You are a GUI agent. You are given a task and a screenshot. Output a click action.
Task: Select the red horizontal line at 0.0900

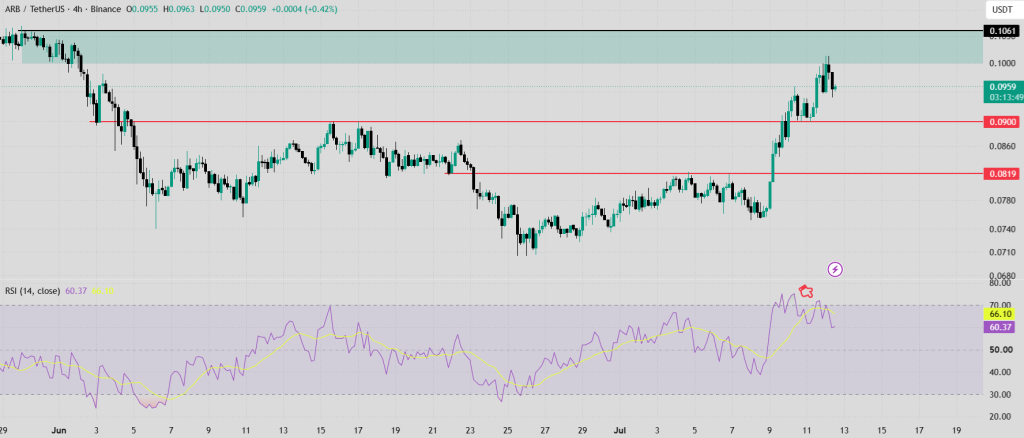pos(536,121)
